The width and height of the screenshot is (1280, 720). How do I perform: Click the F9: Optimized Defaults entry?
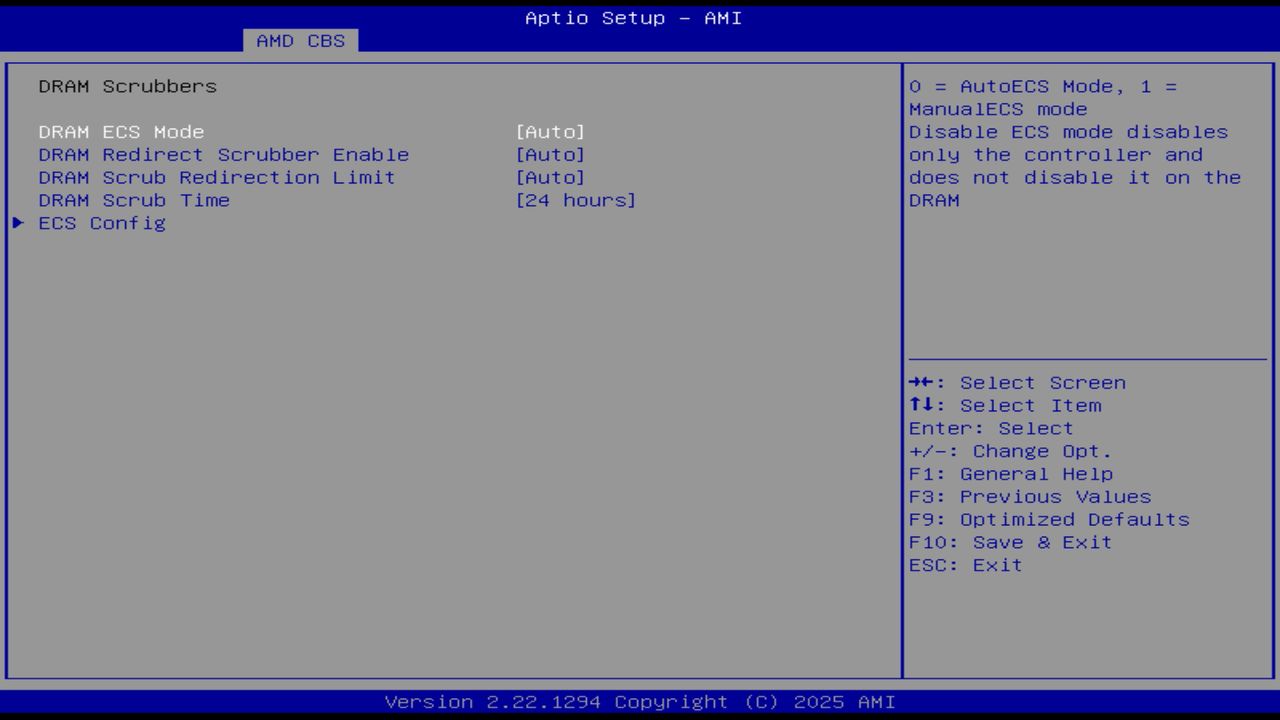click(x=1048, y=519)
